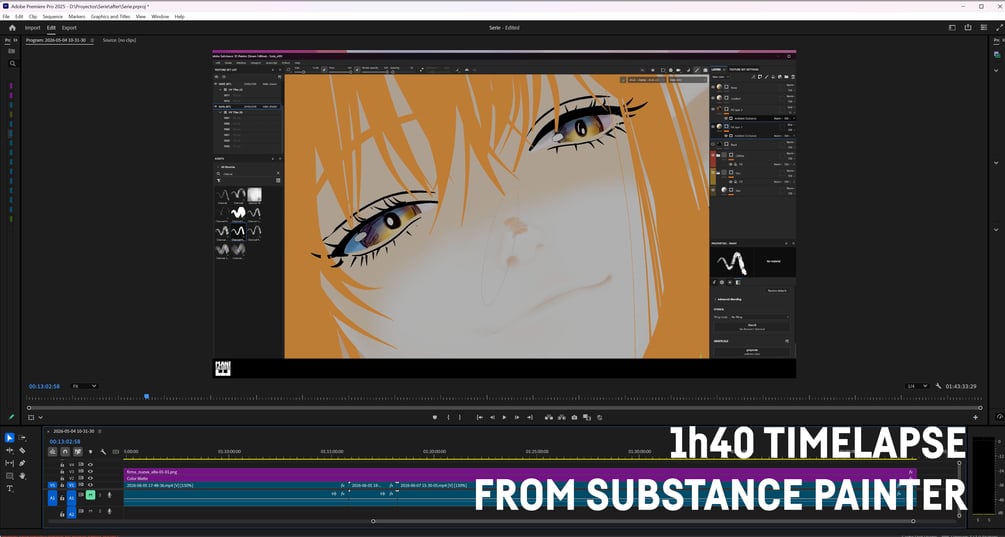
Task: Select the Hand tool
Action: (x=22, y=476)
